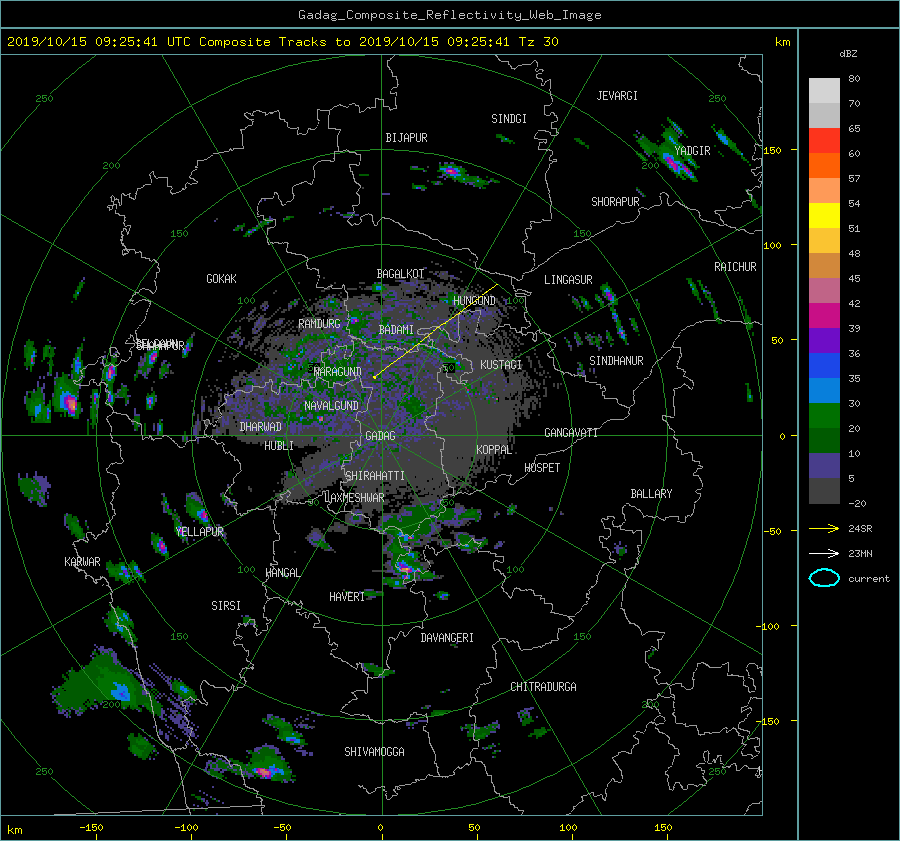The height and width of the screenshot is (841, 900).
Task: Click the 51 dBZ yellow color swatch
Action: pos(824,215)
